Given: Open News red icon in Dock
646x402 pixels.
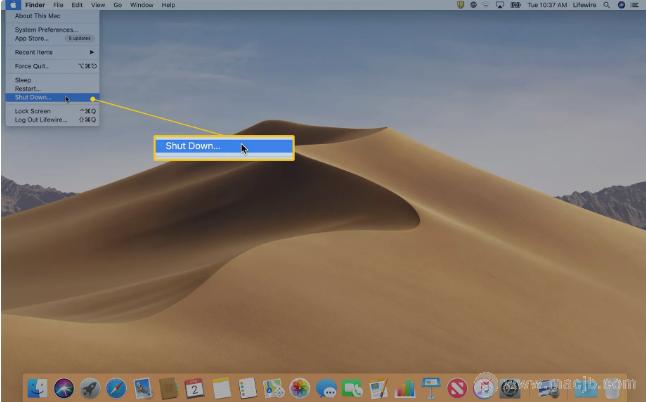Looking at the screenshot, I should 457,388.
